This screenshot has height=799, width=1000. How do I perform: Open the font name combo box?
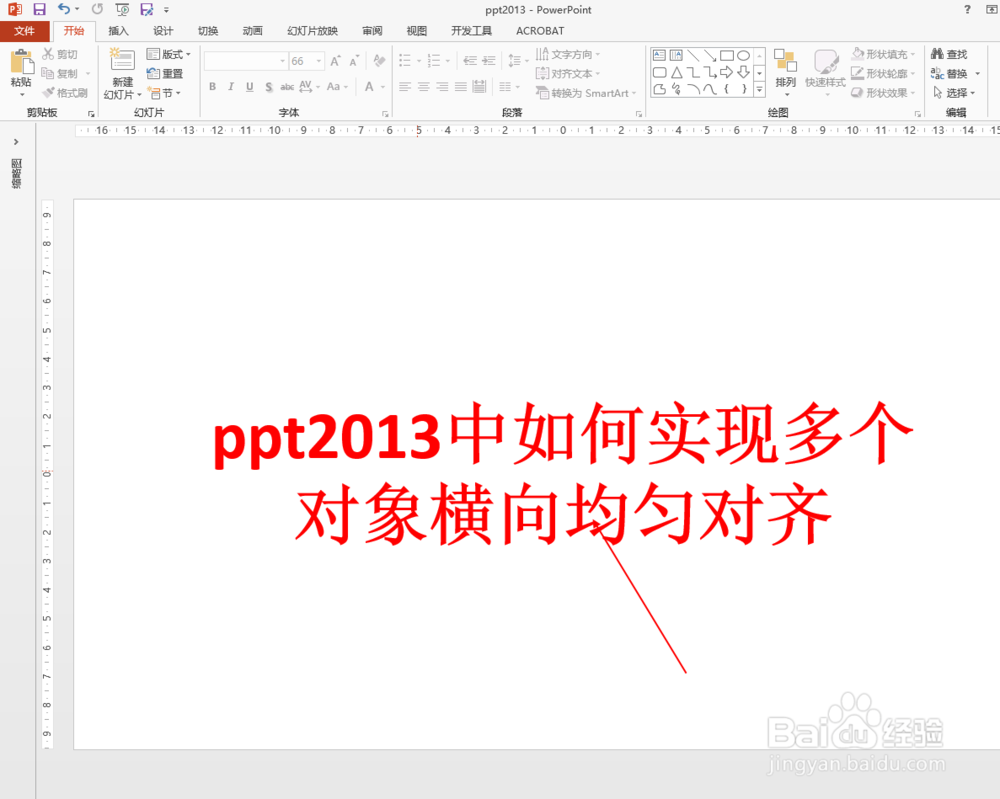pyautogui.click(x=246, y=61)
